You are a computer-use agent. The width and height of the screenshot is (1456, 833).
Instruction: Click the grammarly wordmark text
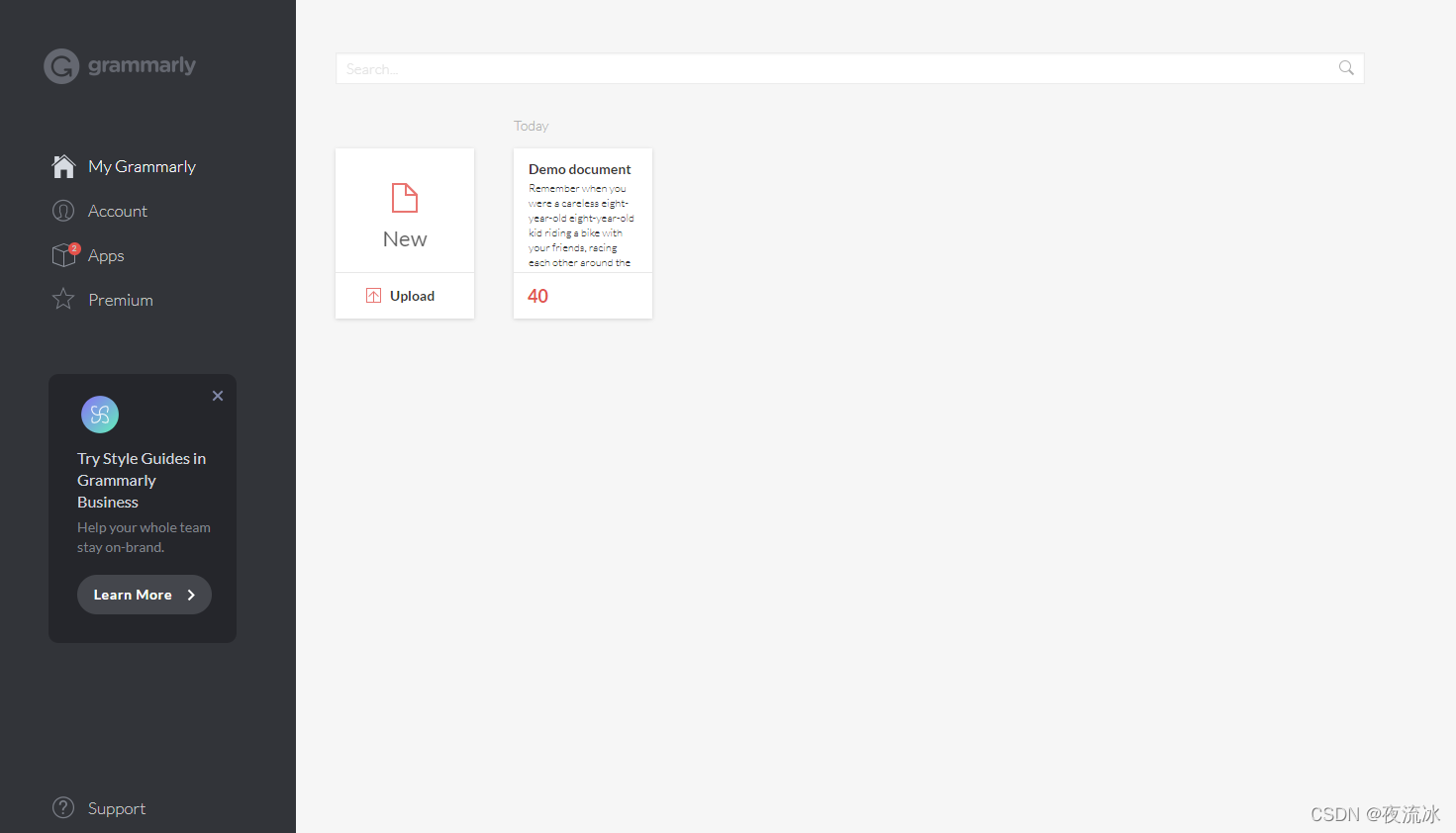[x=142, y=66]
